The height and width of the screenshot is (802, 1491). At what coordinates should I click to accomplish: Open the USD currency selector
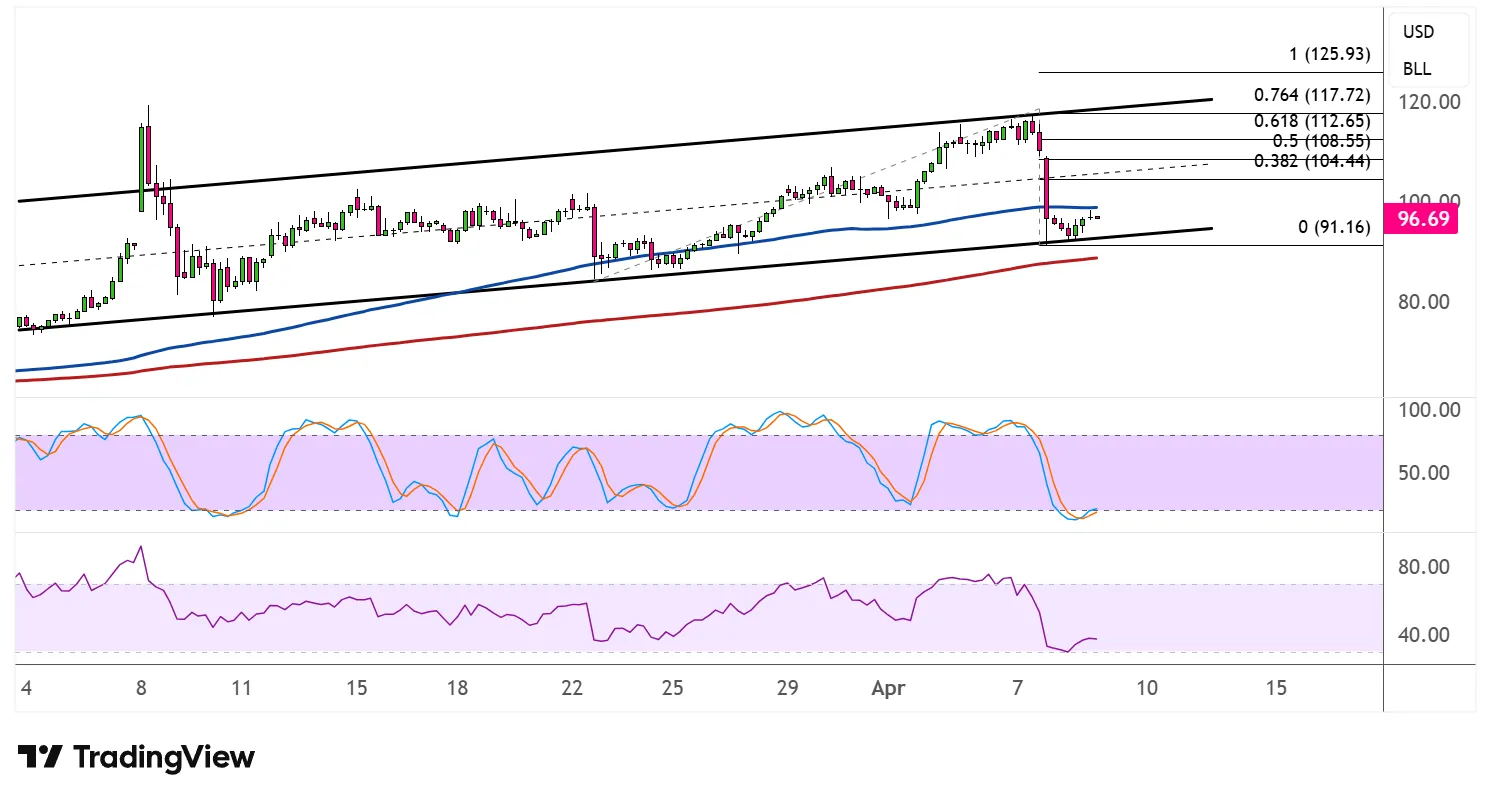coord(1417,32)
